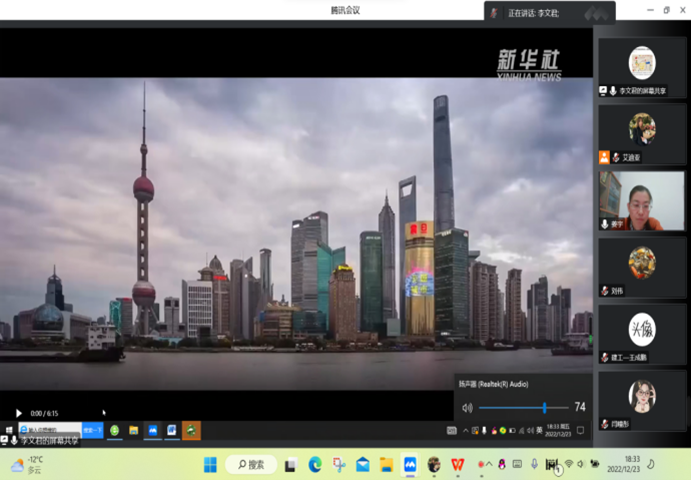
Task: Open Wi-Fi network tray icon
Action: (x=569, y=464)
